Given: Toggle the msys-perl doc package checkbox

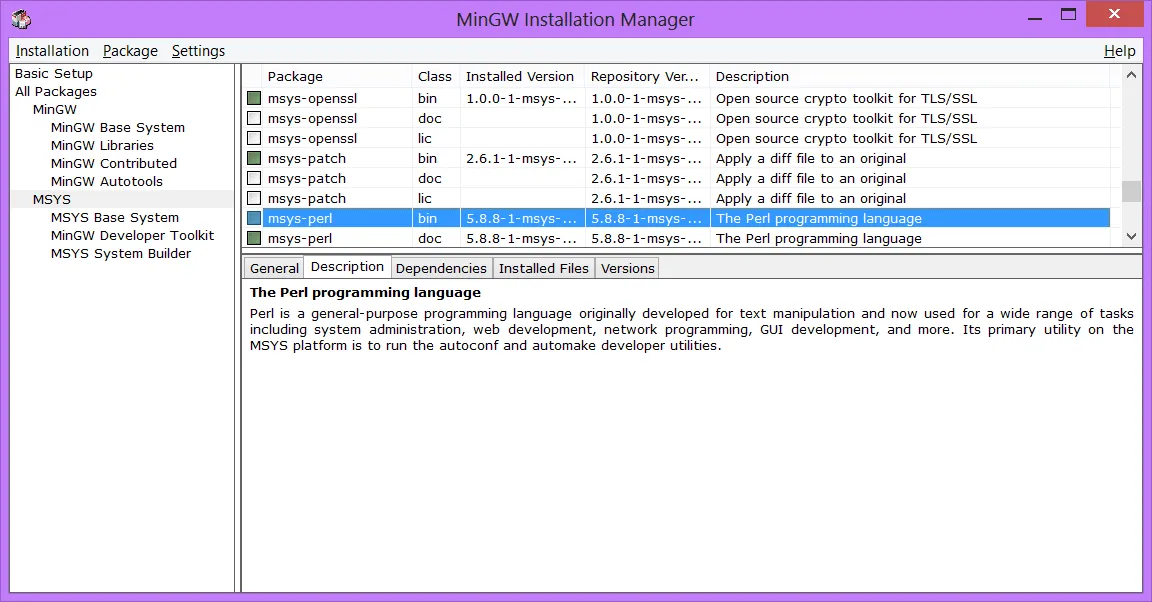Looking at the screenshot, I should point(254,237).
